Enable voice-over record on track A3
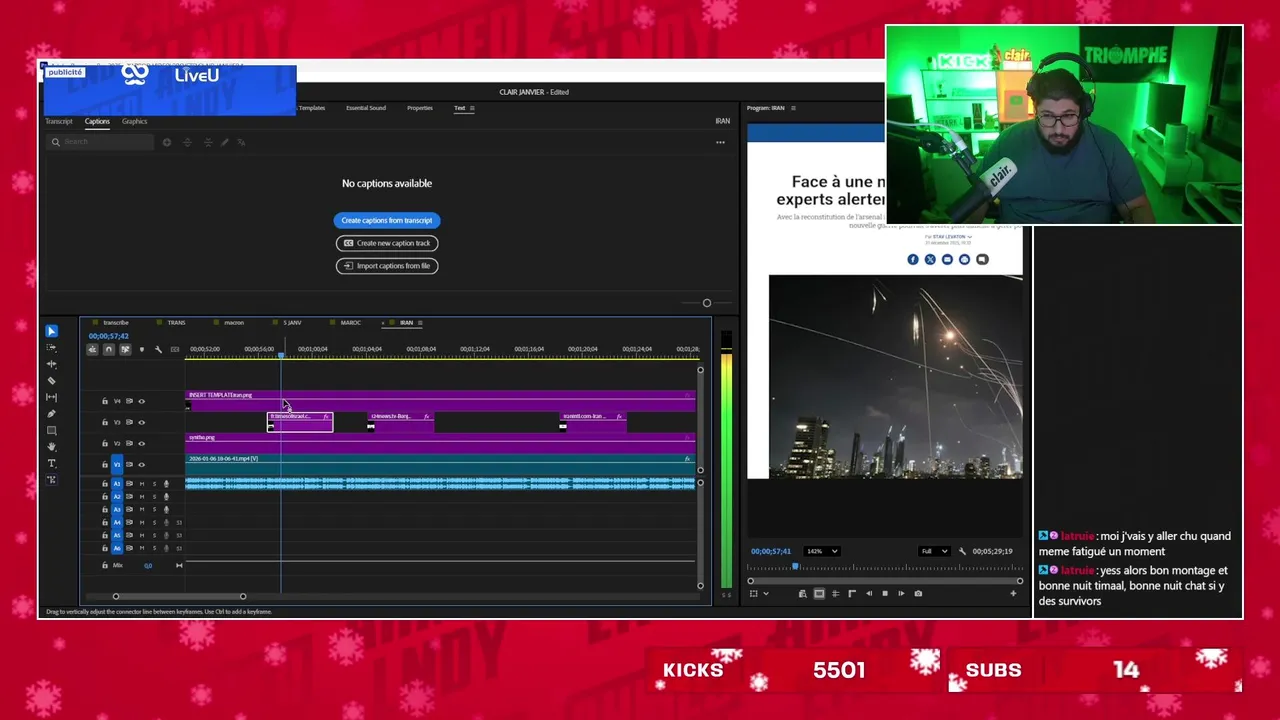The width and height of the screenshot is (1280, 720). click(x=166, y=509)
